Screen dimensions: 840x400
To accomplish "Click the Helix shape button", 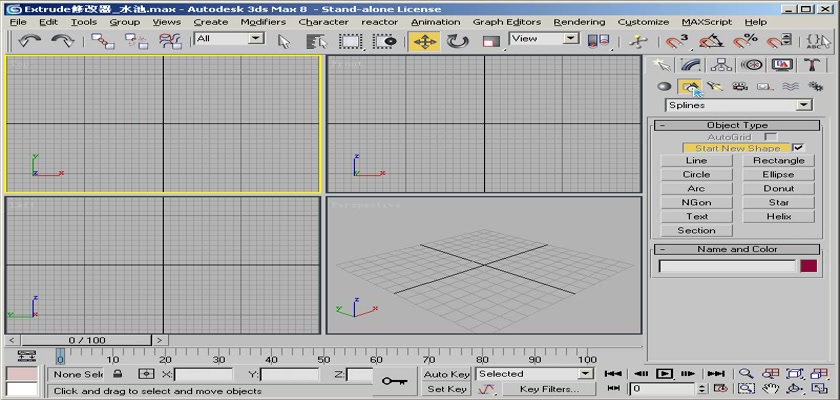I will click(778, 216).
